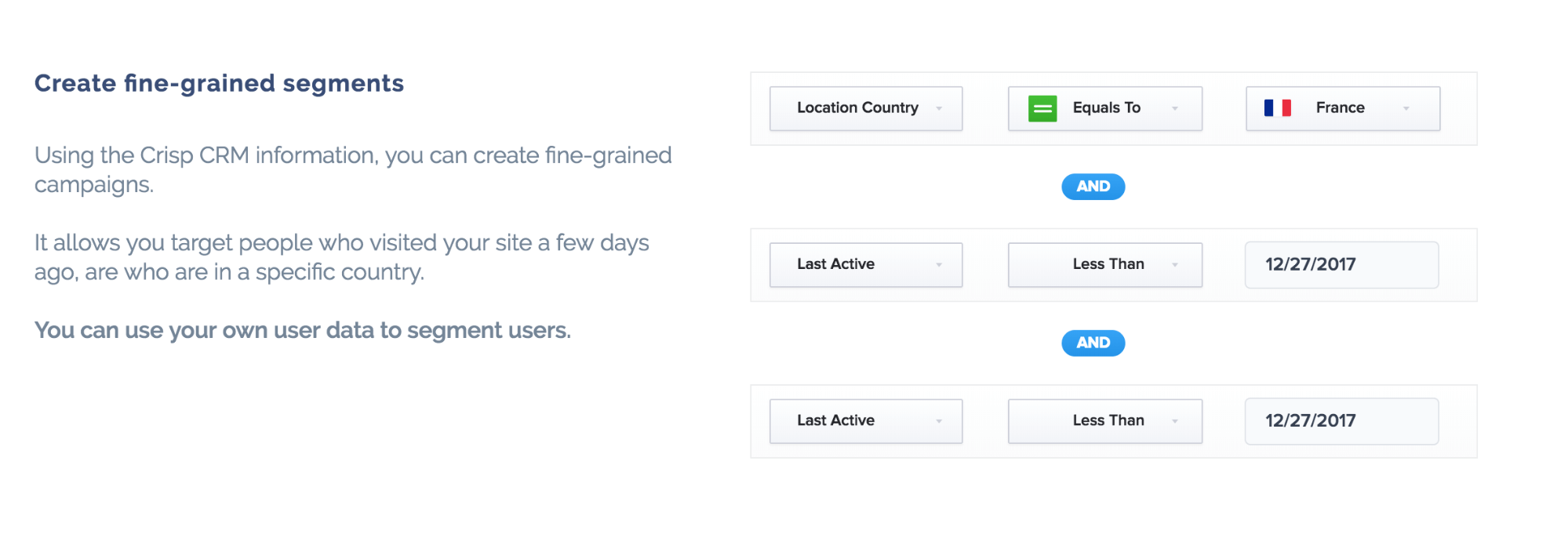This screenshot has height=556, width=1568.
Task: Click the French flag icon
Action: 1277,107
